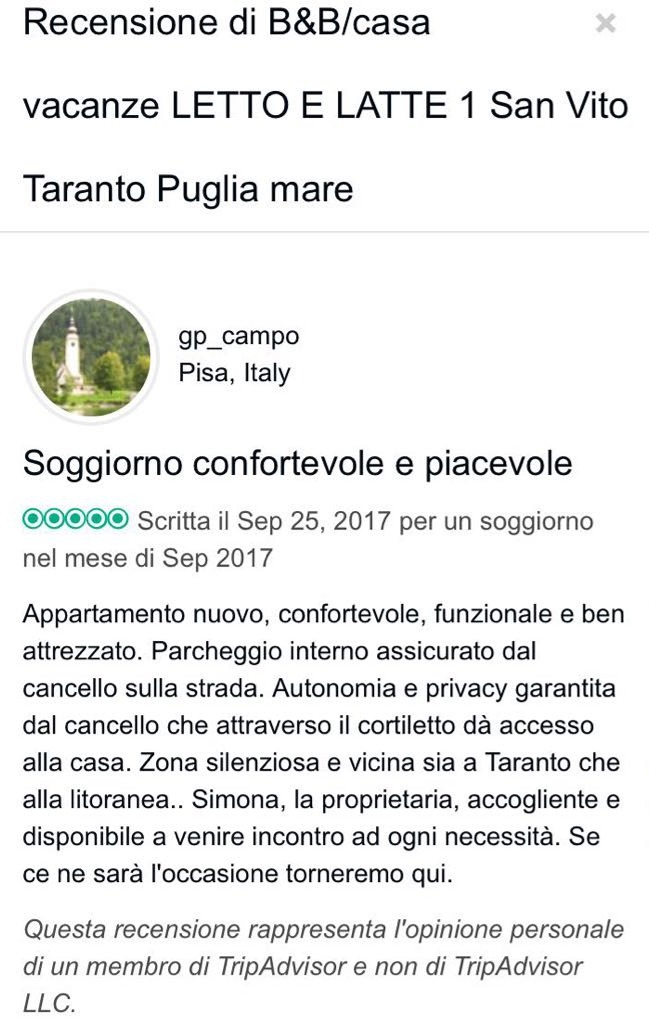Screen dimensions: 649x1024
Task: Open the gp_campo username
Action: [x=238, y=337]
